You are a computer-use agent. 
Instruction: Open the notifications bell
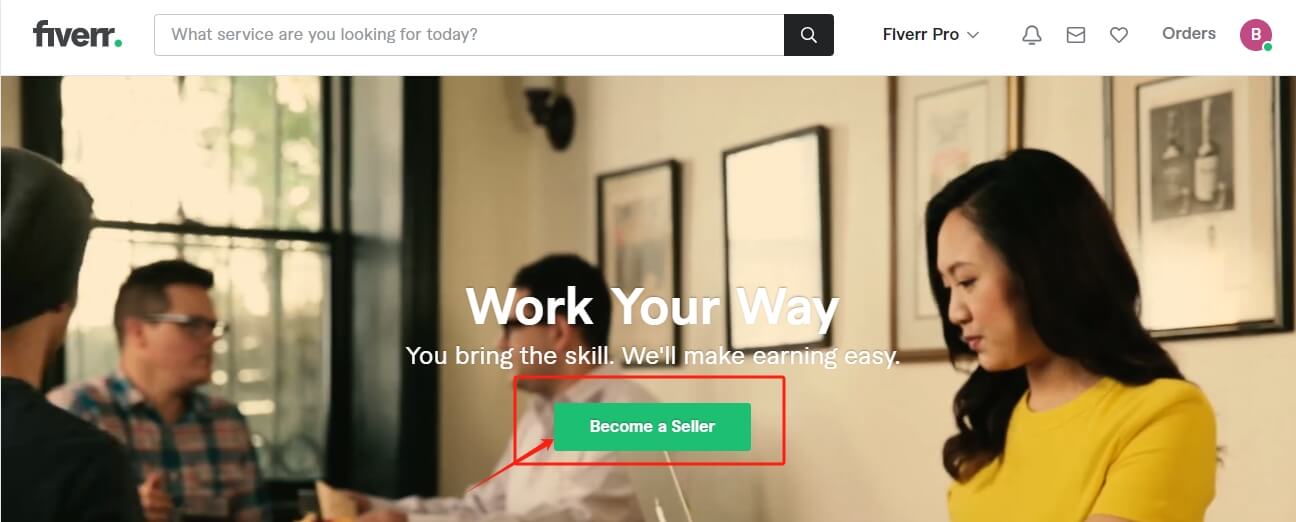(1032, 35)
